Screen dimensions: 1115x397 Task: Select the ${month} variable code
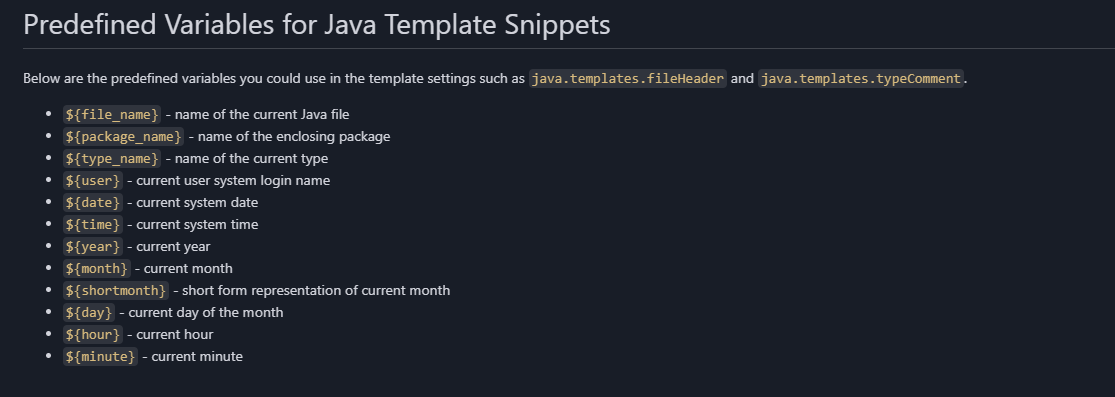coord(97,269)
